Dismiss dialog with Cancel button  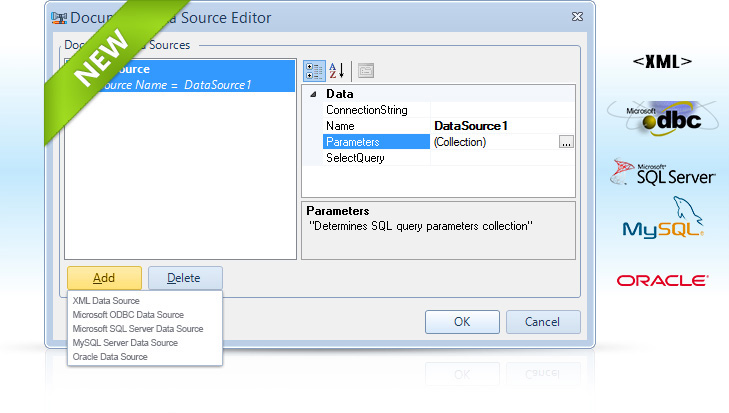[543, 322]
